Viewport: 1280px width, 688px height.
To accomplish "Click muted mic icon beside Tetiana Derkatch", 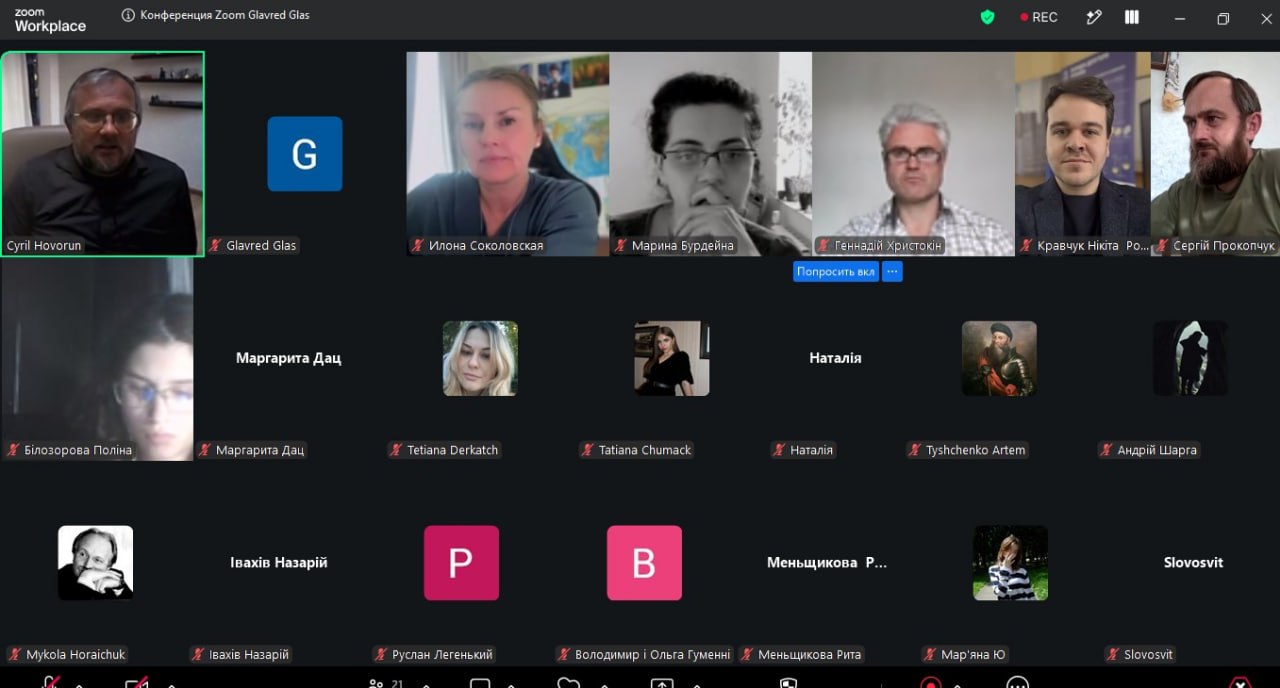I will pos(396,450).
